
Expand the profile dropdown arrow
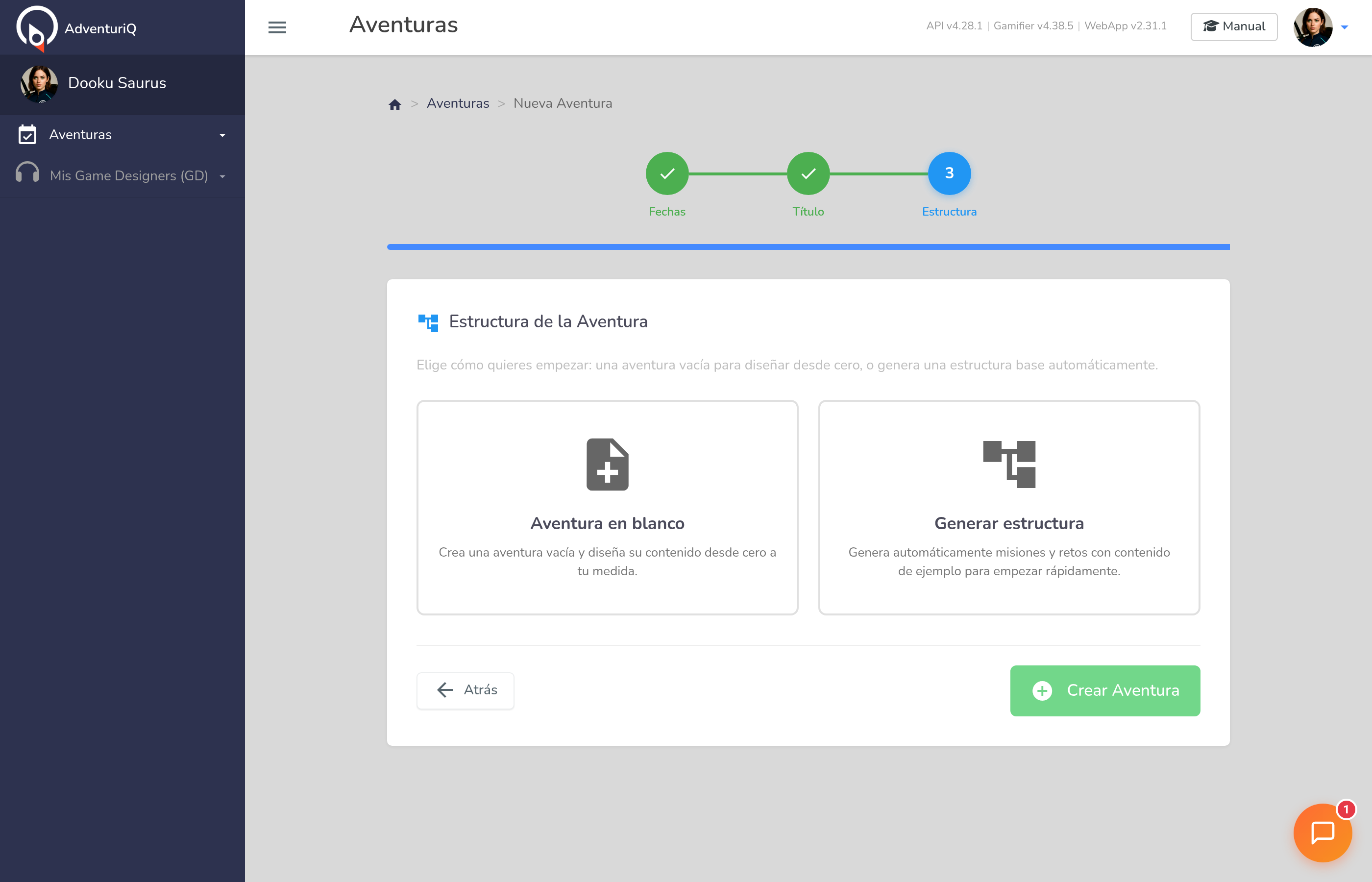(x=1344, y=27)
